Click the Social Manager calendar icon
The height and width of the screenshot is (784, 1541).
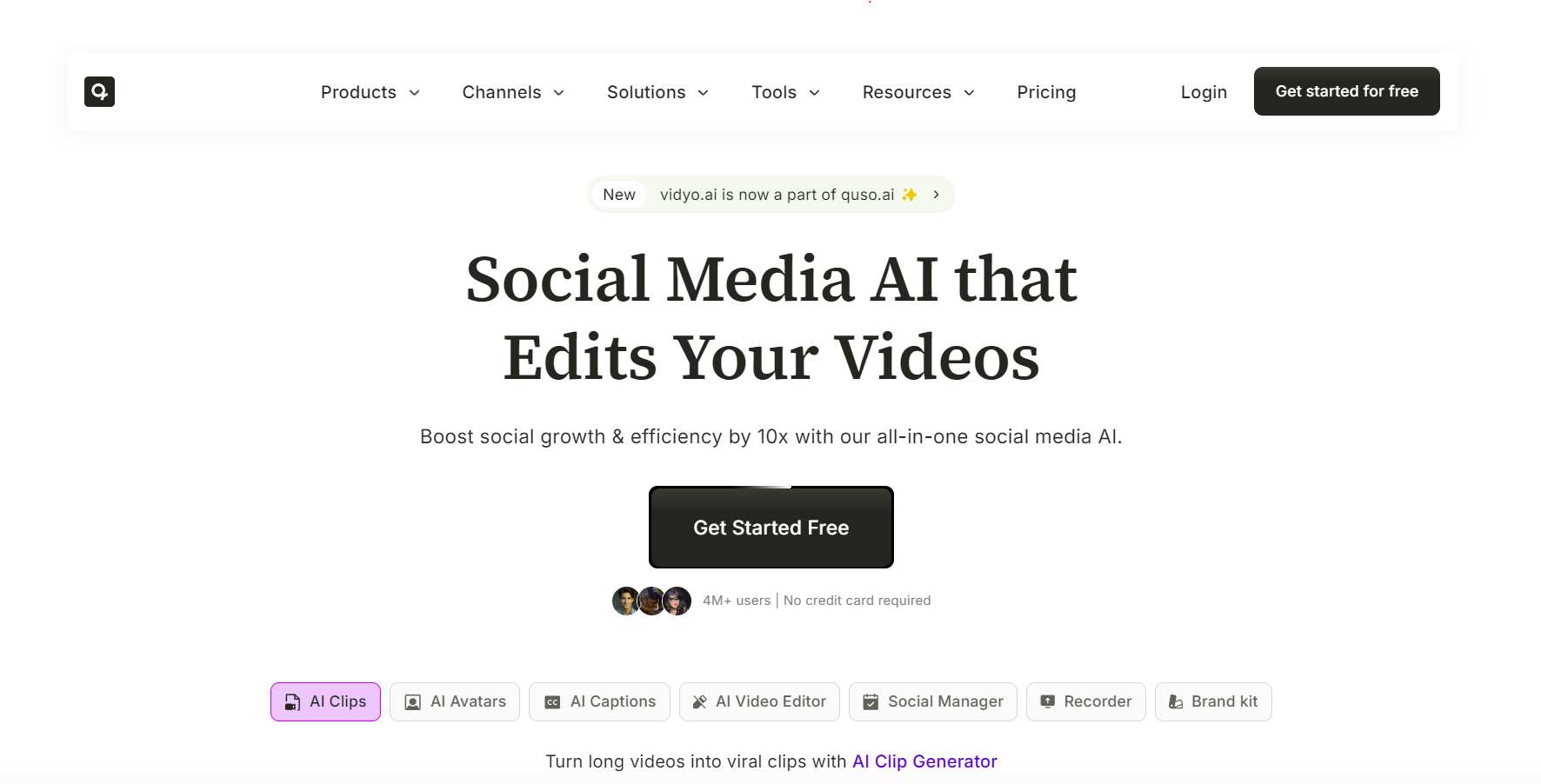pyautogui.click(x=871, y=702)
